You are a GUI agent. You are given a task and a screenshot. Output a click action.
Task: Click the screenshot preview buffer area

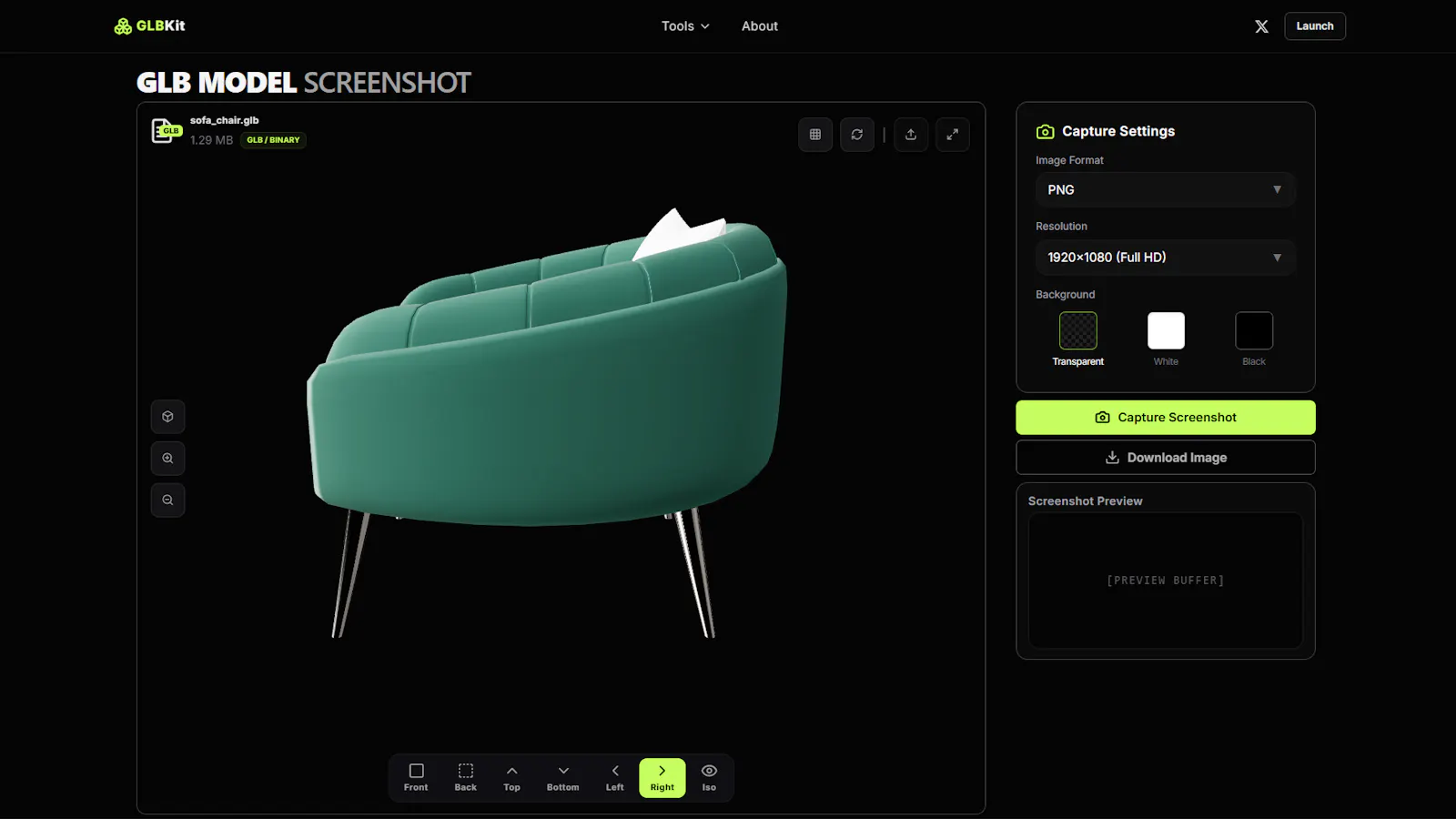(1166, 581)
